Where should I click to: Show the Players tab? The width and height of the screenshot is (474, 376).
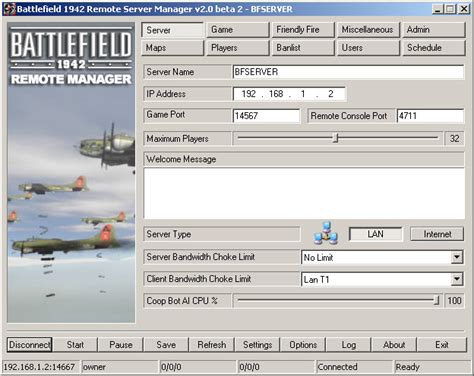(238, 48)
